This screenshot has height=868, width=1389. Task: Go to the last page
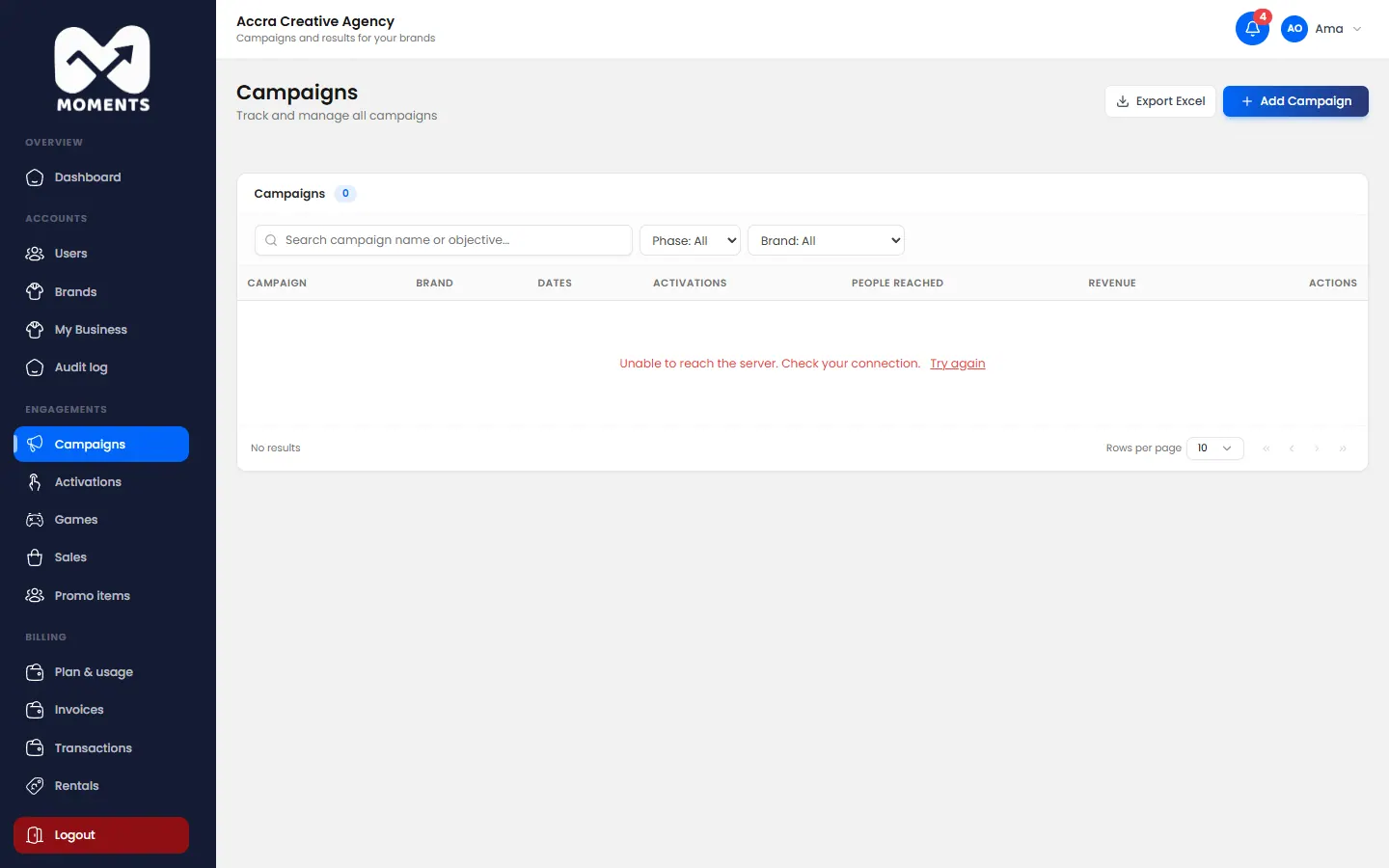pyautogui.click(x=1343, y=448)
